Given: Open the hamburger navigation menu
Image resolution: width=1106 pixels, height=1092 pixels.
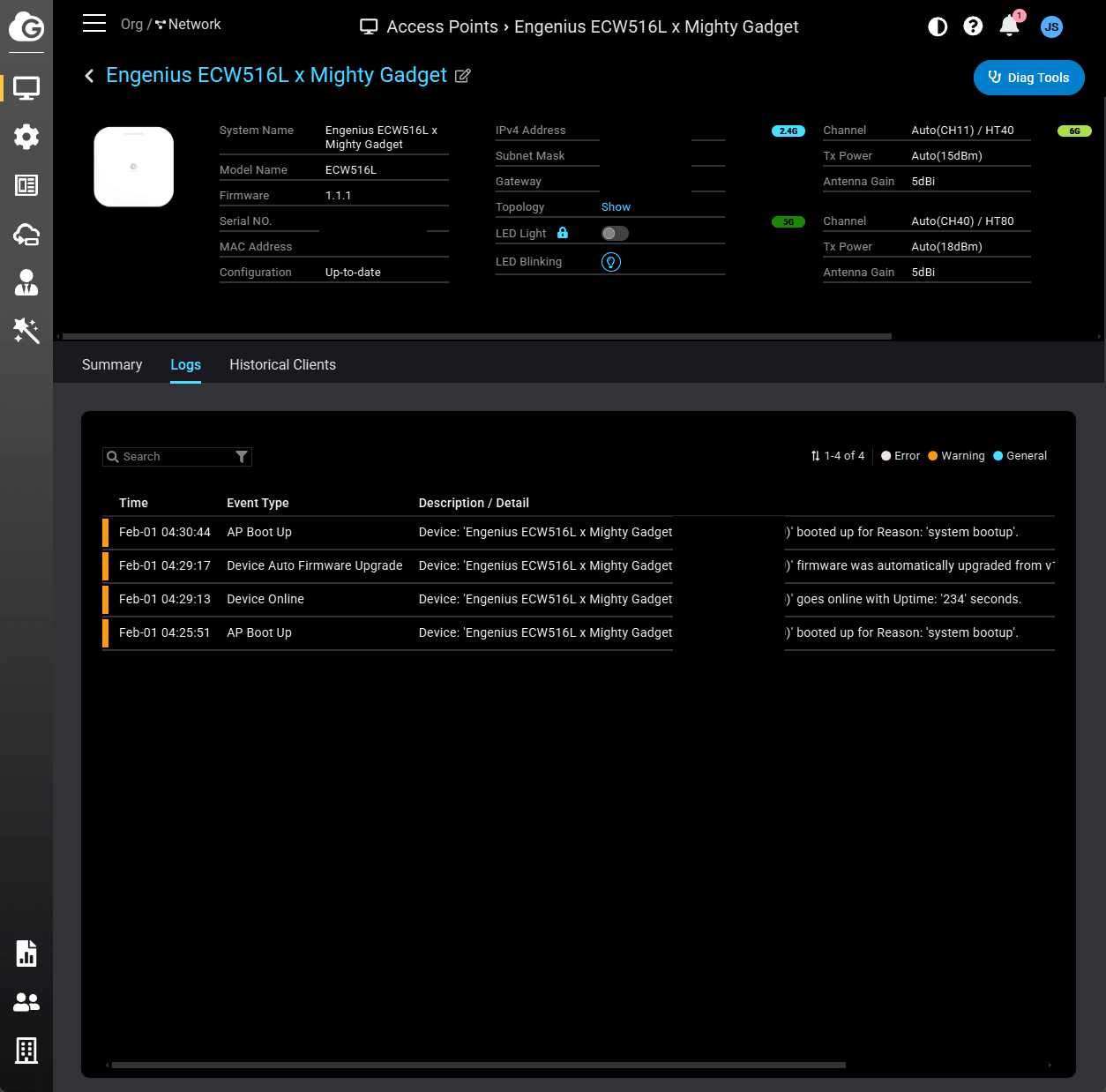Looking at the screenshot, I should [94, 24].
